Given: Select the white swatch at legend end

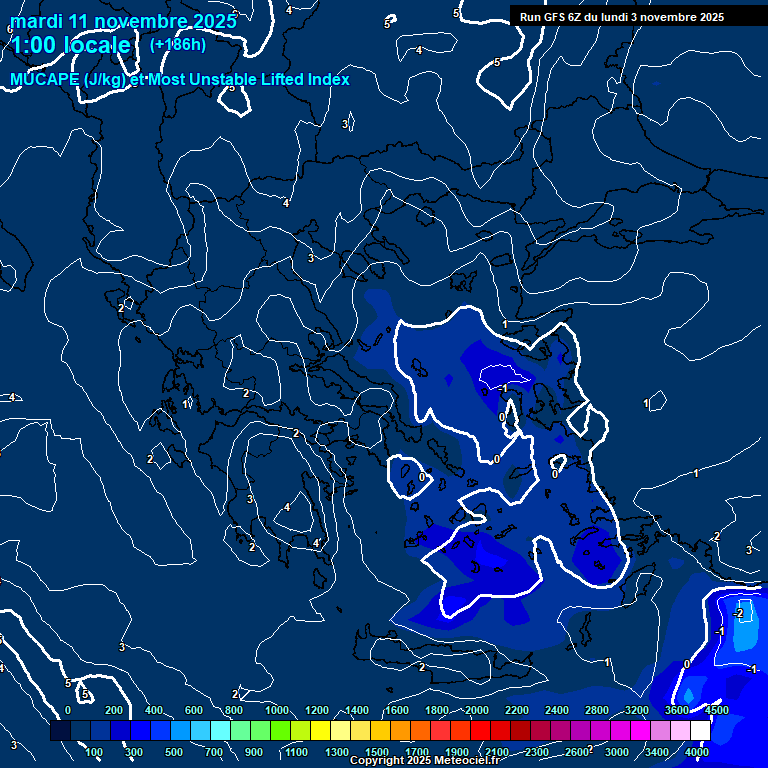Looking at the screenshot, I should point(700,731).
